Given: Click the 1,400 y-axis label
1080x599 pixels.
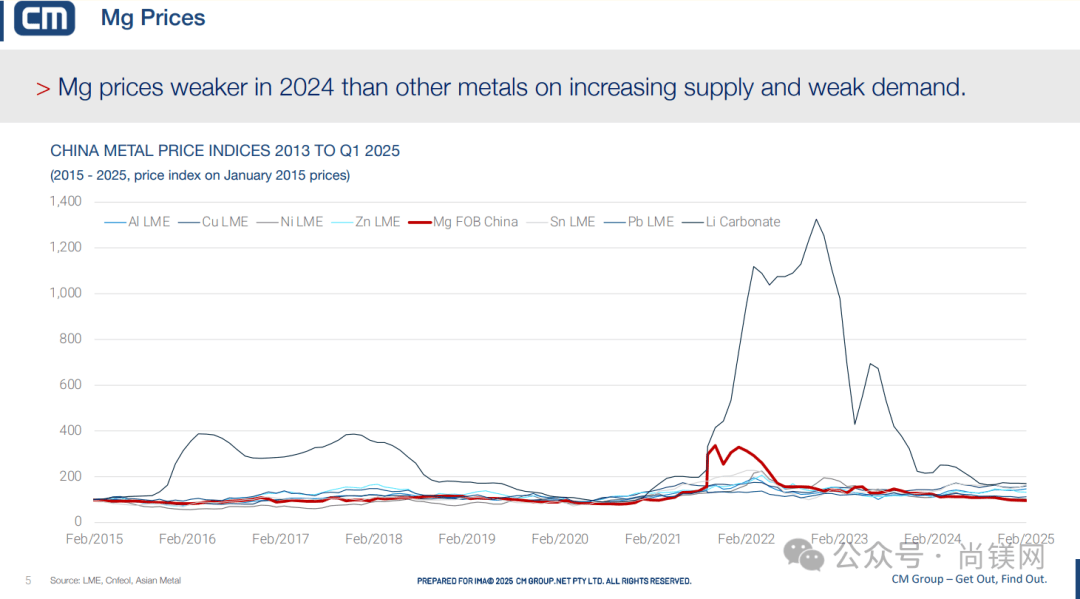Looking at the screenshot, I should click(x=65, y=202).
